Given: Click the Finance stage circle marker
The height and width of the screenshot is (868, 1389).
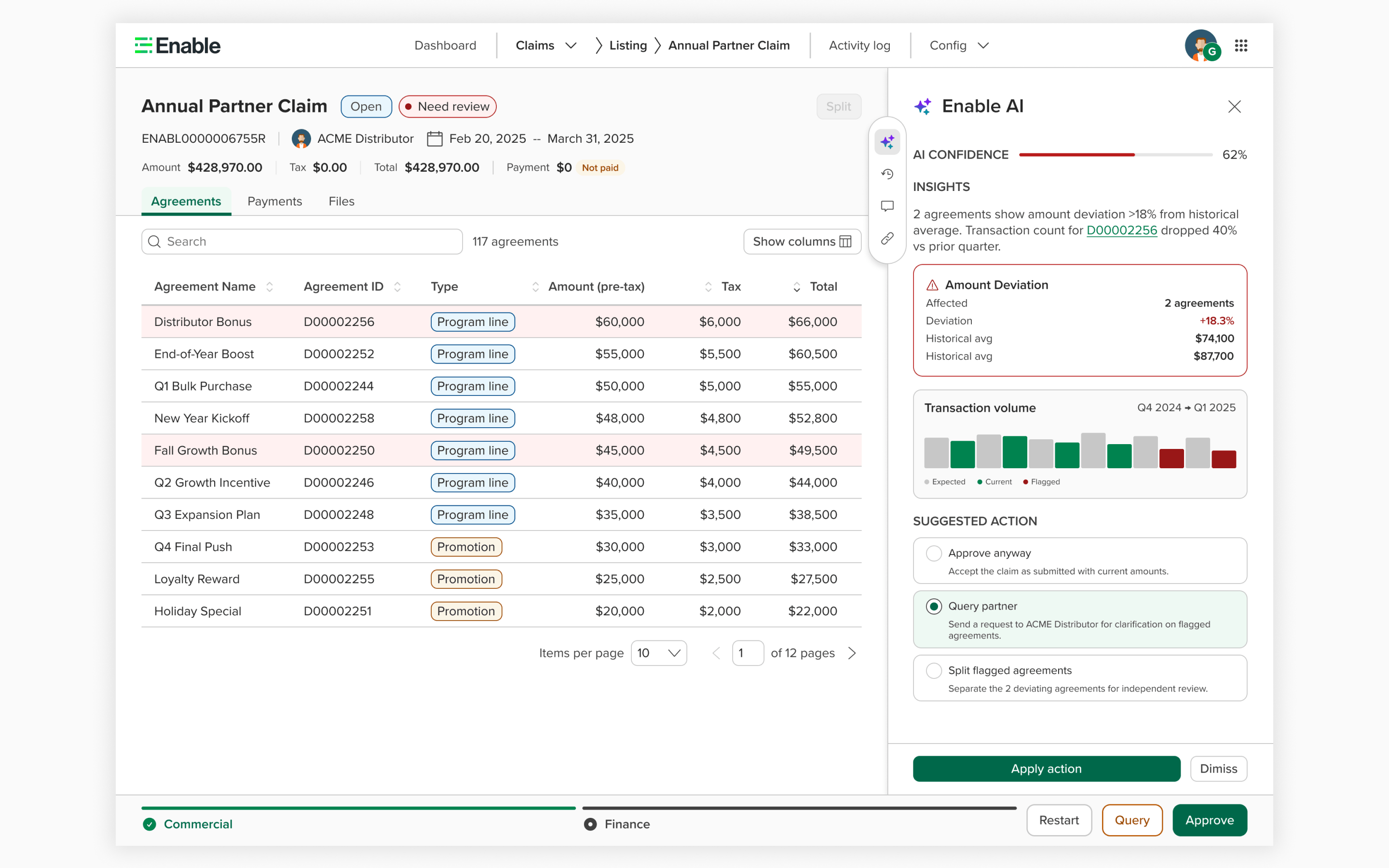Looking at the screenshot, I should (590, 825).
